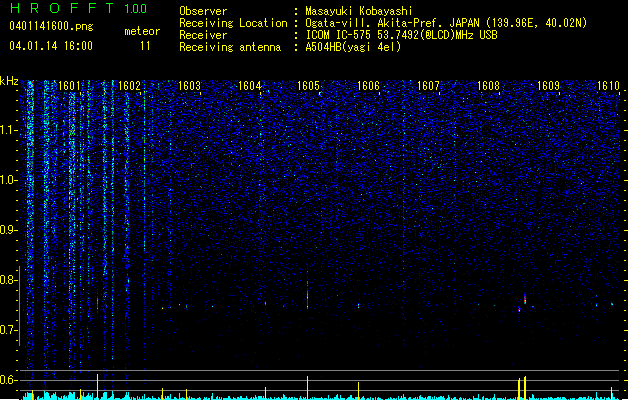
Task: Click the Receiver label
Action: click(x=203, y=35)
